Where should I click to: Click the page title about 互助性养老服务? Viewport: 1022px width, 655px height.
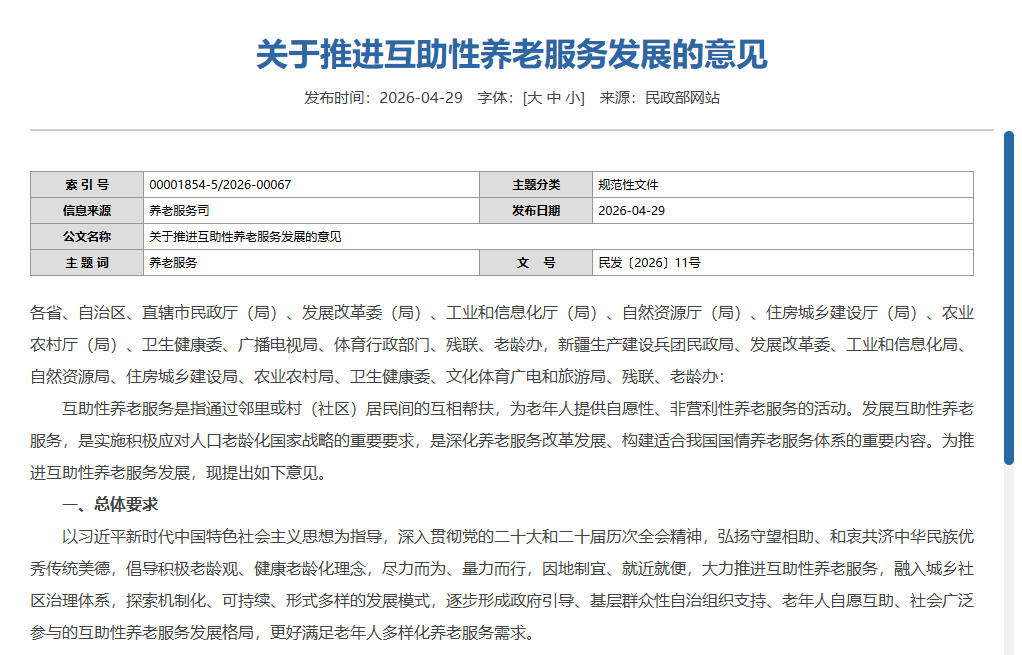[511, 54]
